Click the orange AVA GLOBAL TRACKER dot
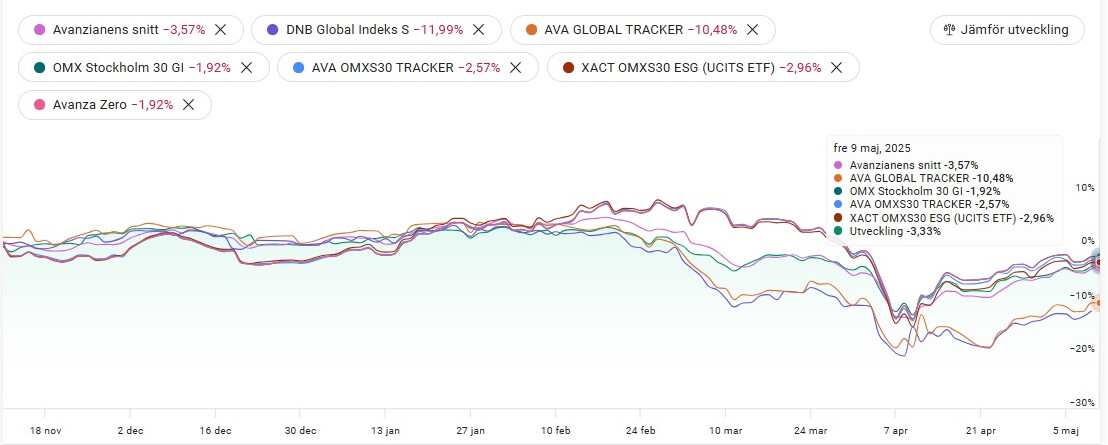The height and width of the screenshot is (445, 1108). pos(530,30)
